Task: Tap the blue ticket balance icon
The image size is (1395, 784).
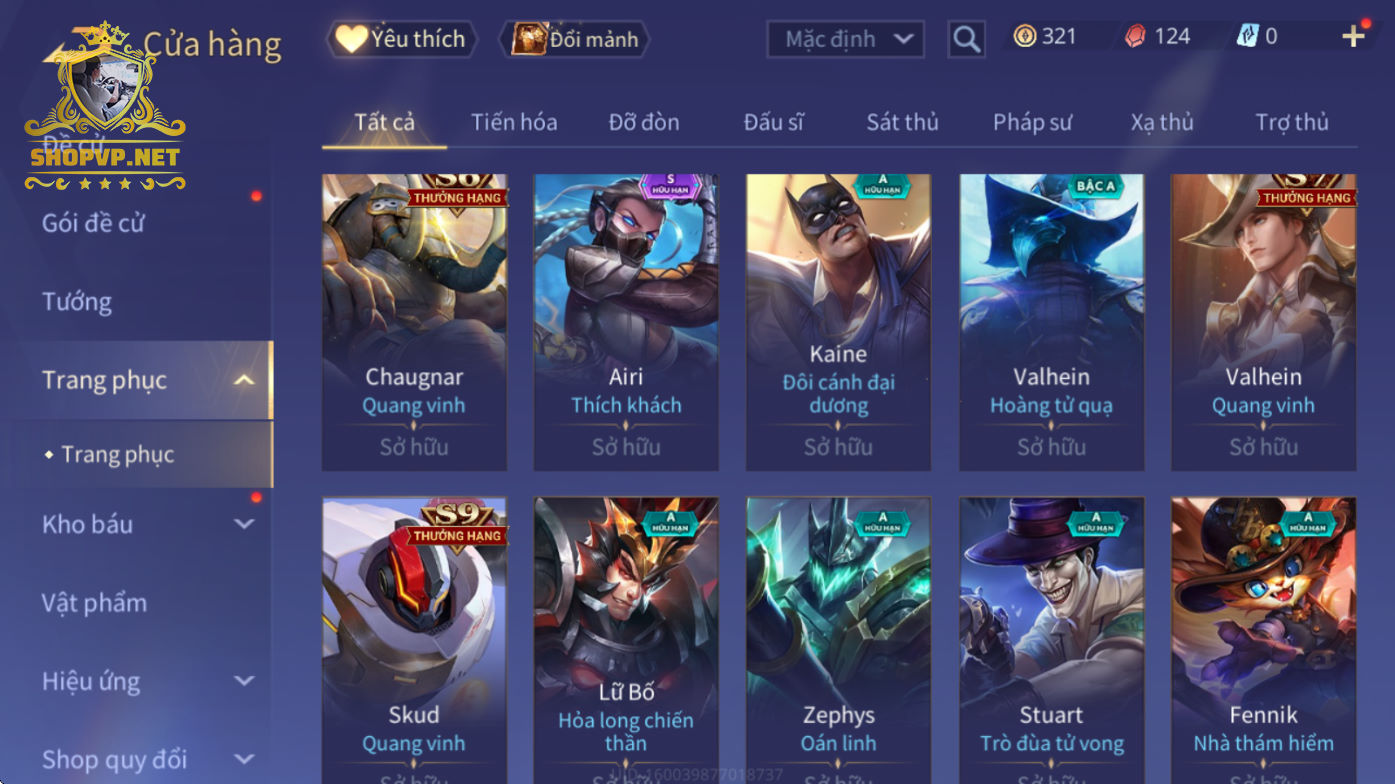Action: point(1247,37)
